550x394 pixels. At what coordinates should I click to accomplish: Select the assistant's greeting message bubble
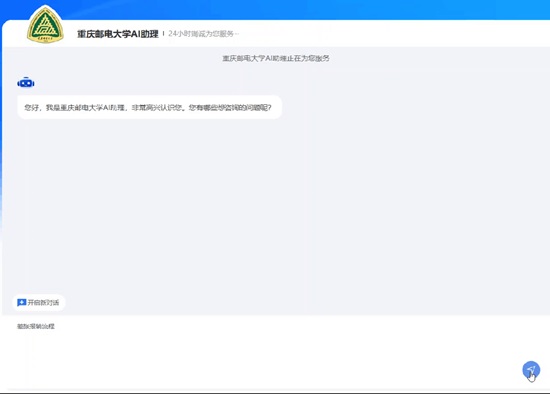point(149,107)
